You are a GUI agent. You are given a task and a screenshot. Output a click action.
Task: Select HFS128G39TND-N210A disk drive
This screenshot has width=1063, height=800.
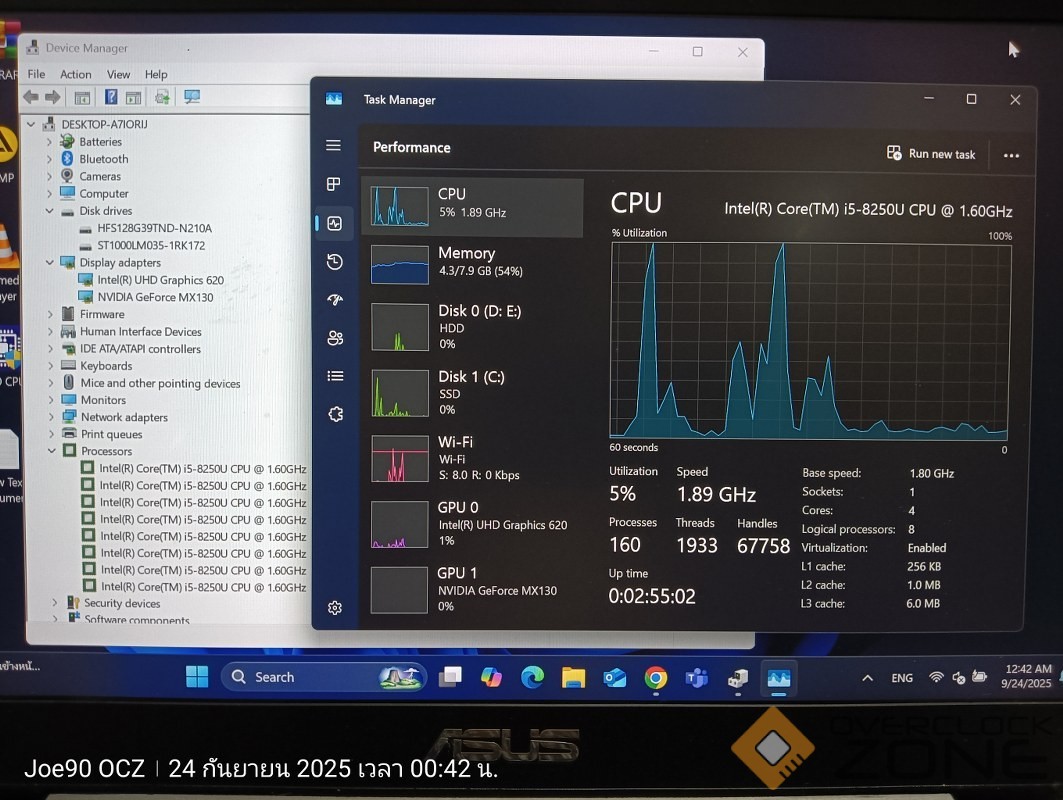pyautogui.click(x=155, y=228)
